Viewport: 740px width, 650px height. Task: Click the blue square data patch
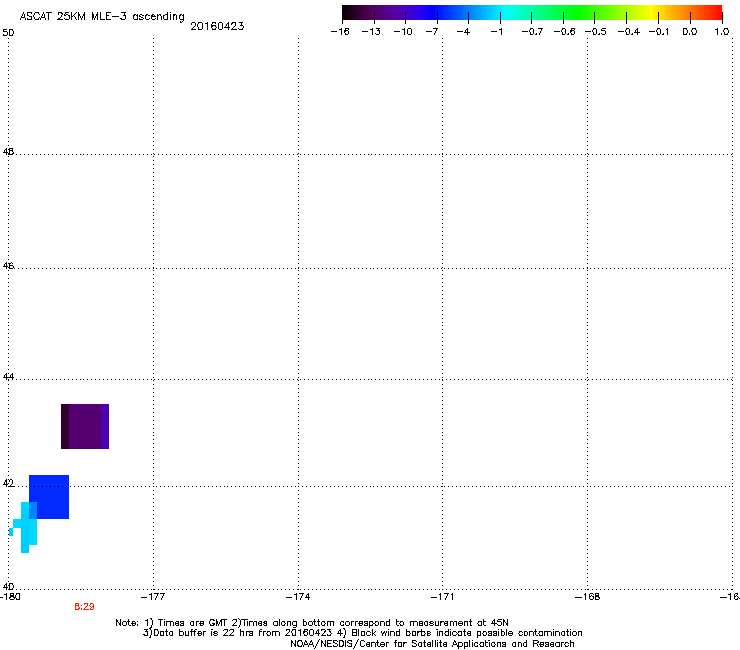pyautogui.click(x=49, y=497)
